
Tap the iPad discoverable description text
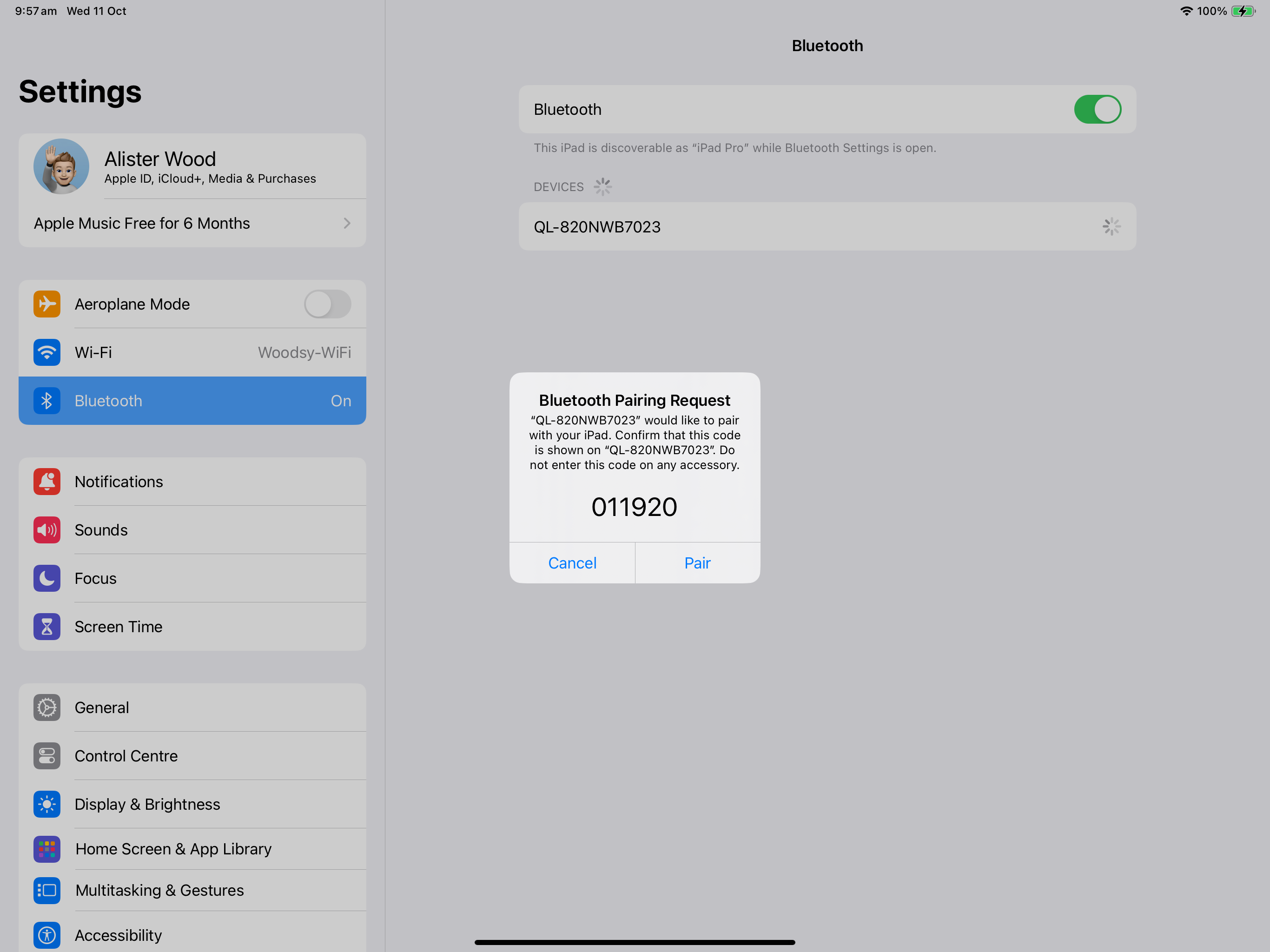[735, 148]
